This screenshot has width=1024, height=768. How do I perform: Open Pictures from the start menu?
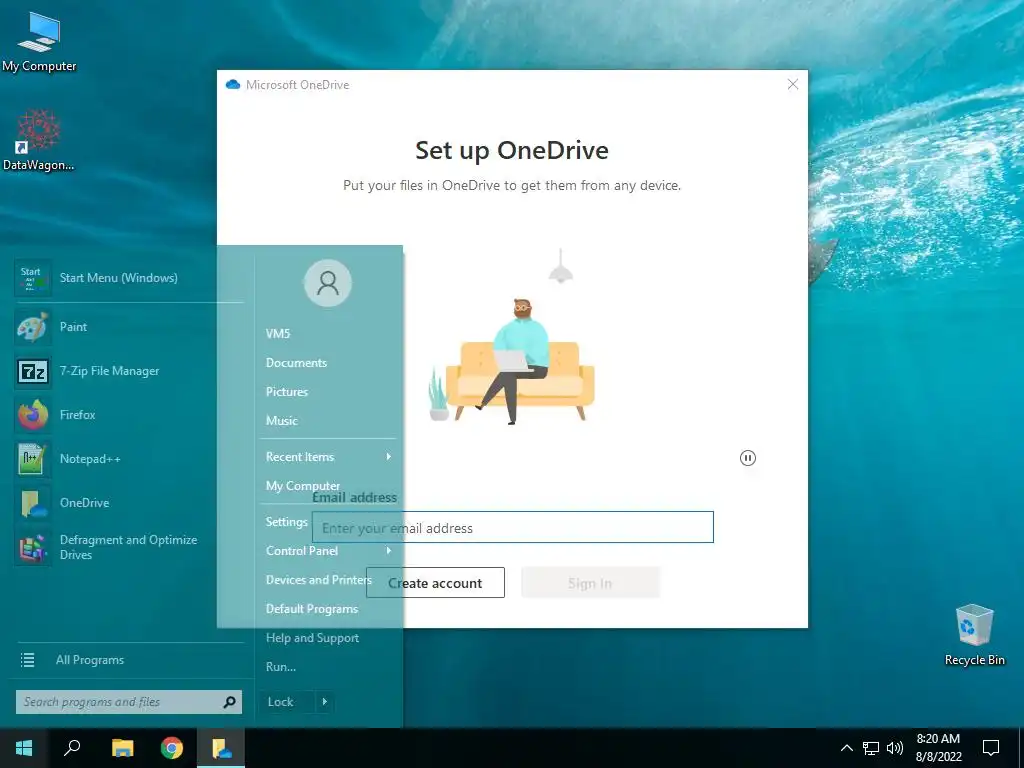click(x=287, y=392)
